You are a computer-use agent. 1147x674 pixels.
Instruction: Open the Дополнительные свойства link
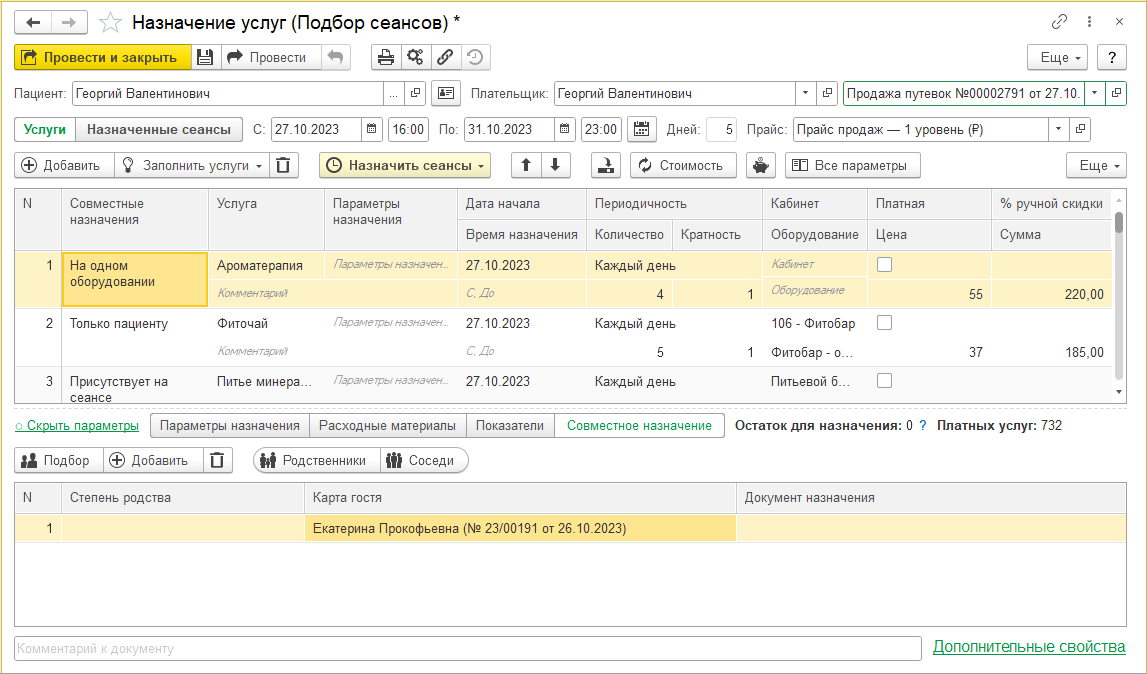pyautogui.click(x=1029, y=647)
